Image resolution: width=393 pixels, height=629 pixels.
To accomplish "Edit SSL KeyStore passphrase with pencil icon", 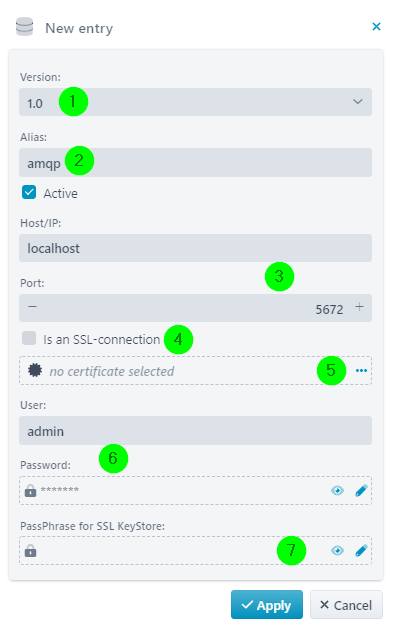I will pyautogui.click(x=361, y=550).
